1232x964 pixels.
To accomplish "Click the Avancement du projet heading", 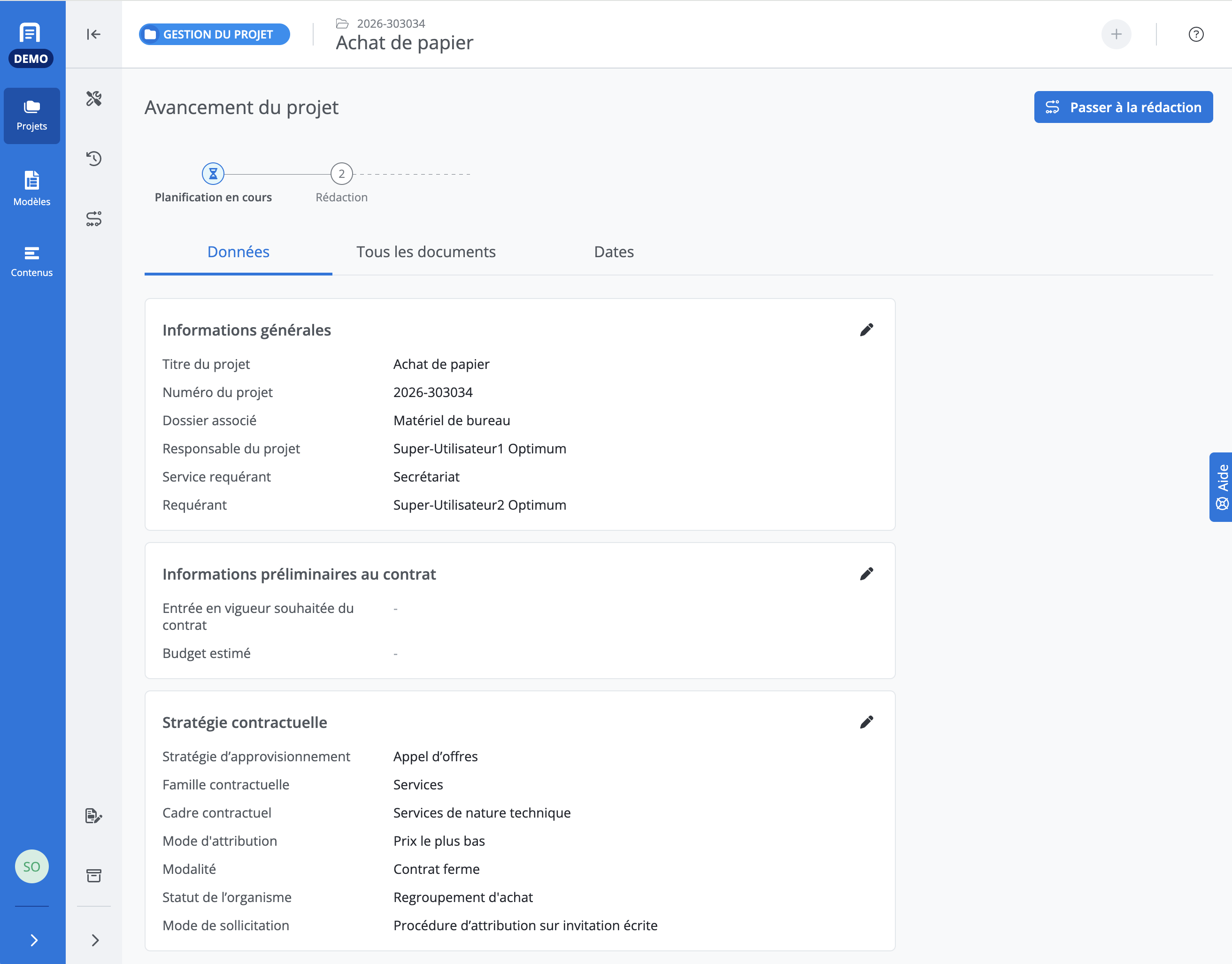I will click(241, 107).
